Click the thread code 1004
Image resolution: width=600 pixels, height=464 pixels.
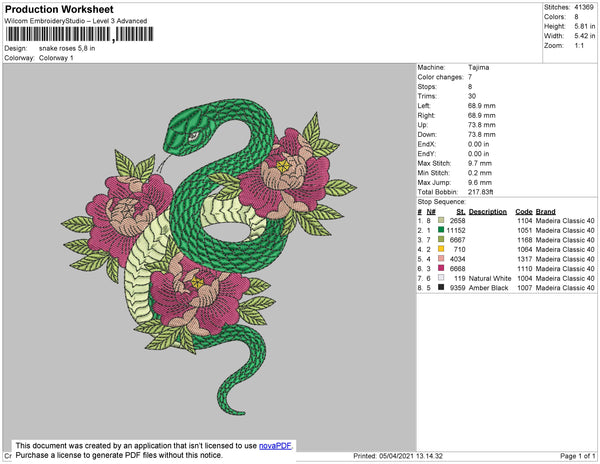525,278
